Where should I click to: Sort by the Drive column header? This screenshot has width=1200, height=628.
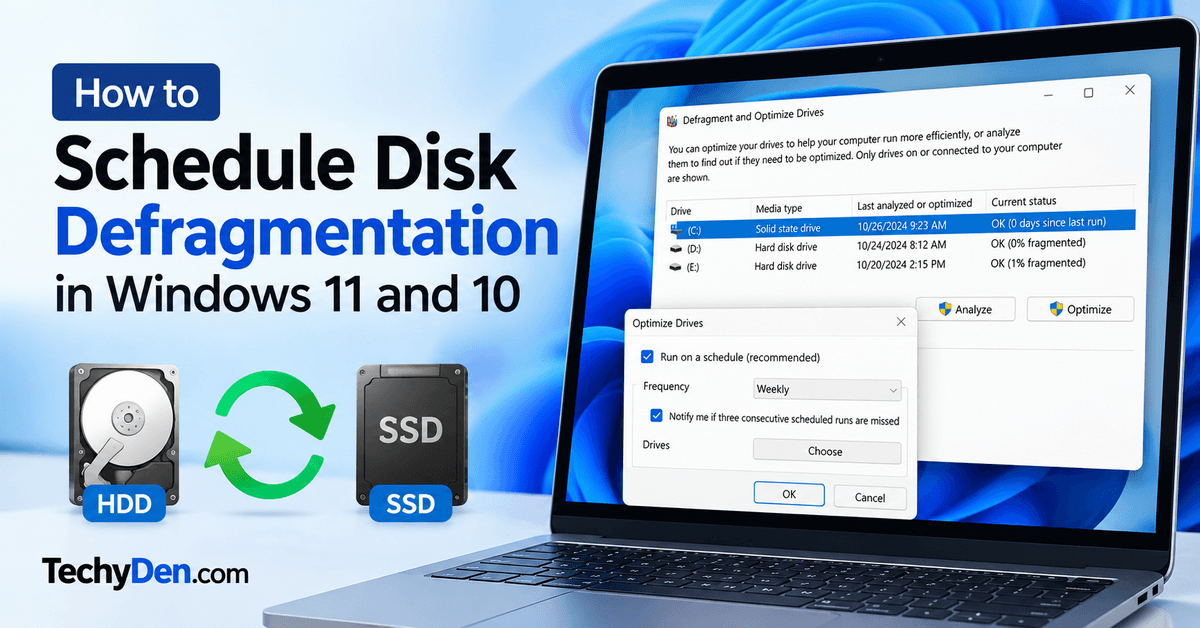click(x=681, y=211)
